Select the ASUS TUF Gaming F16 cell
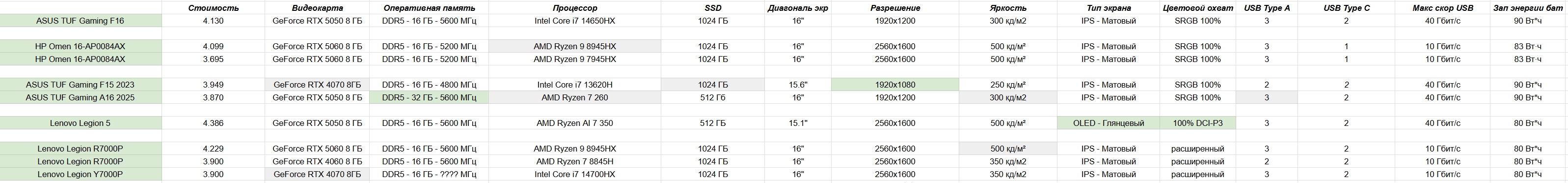Screen dimensions: 1568x183 (81, 21)
